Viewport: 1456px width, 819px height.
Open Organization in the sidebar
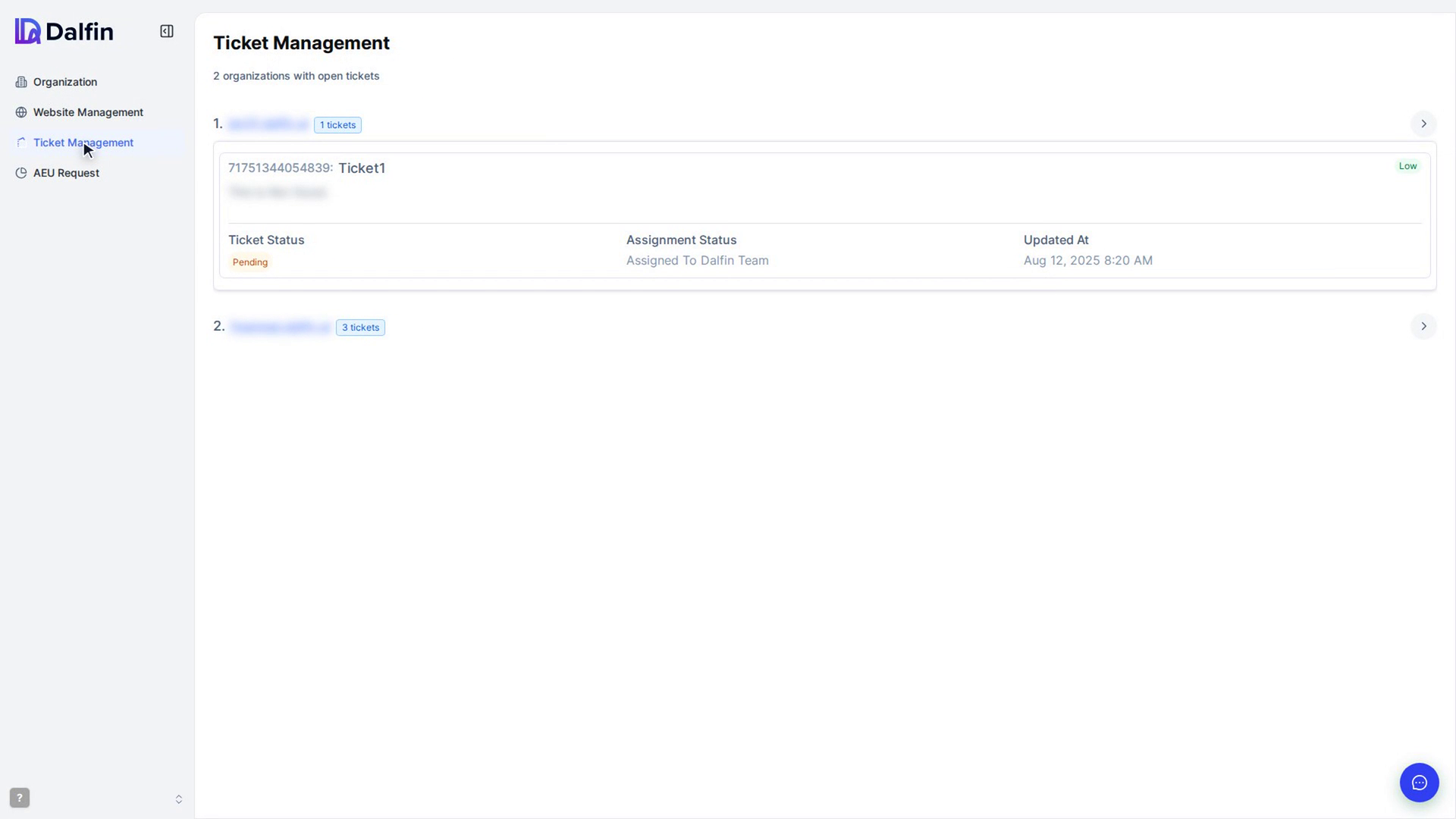97,82
